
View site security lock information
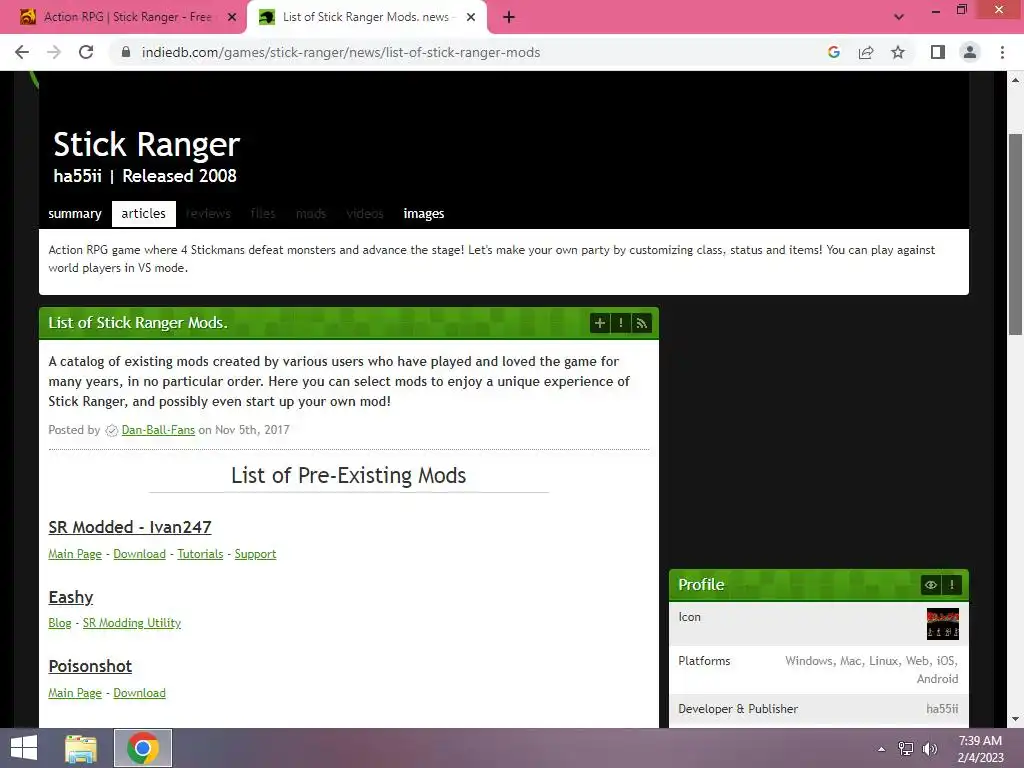pyautogui.click(x=126, y=52)
